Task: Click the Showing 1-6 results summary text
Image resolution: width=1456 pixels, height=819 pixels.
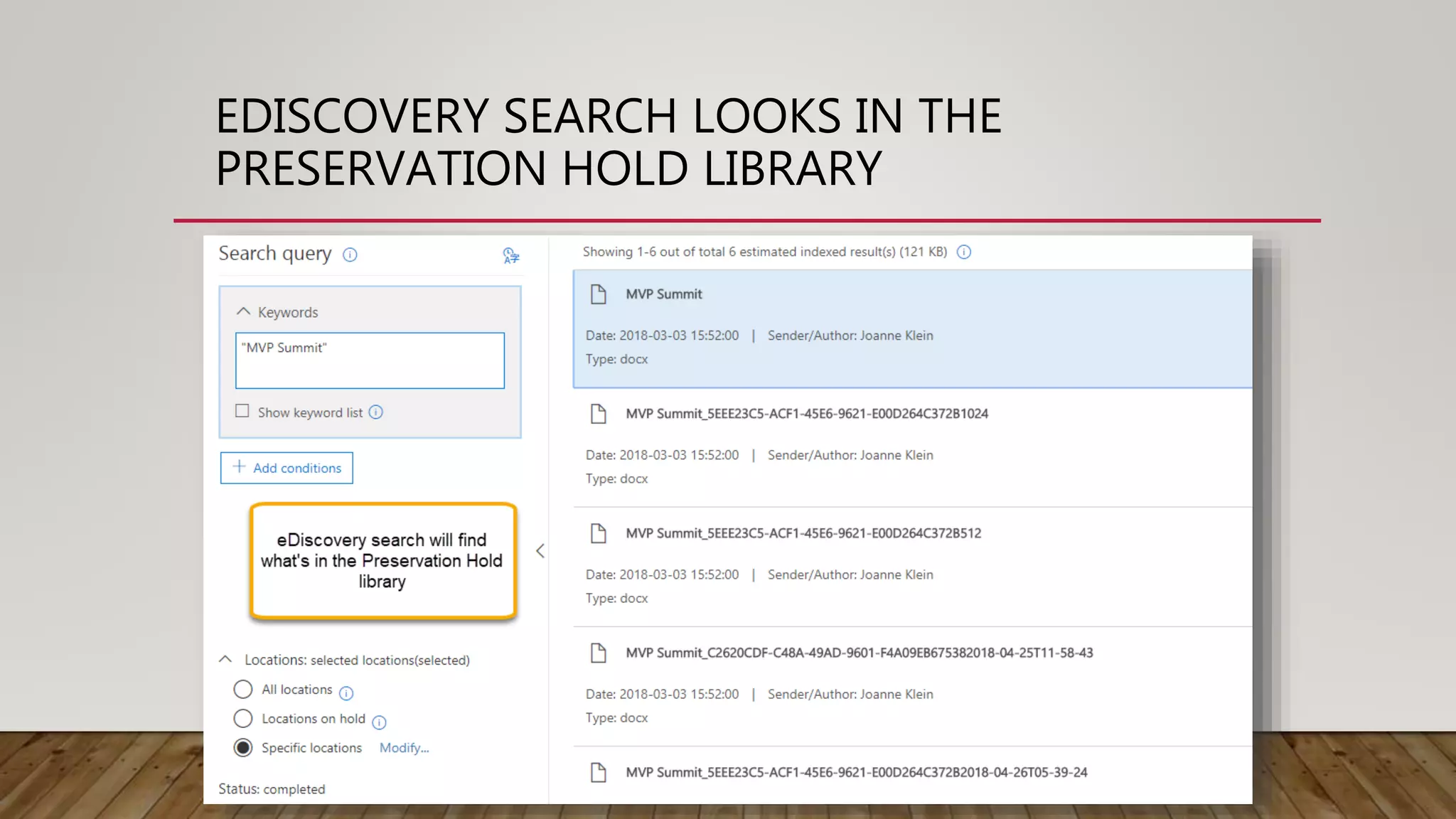Action: pyautogui.click(x=765, y=252)
